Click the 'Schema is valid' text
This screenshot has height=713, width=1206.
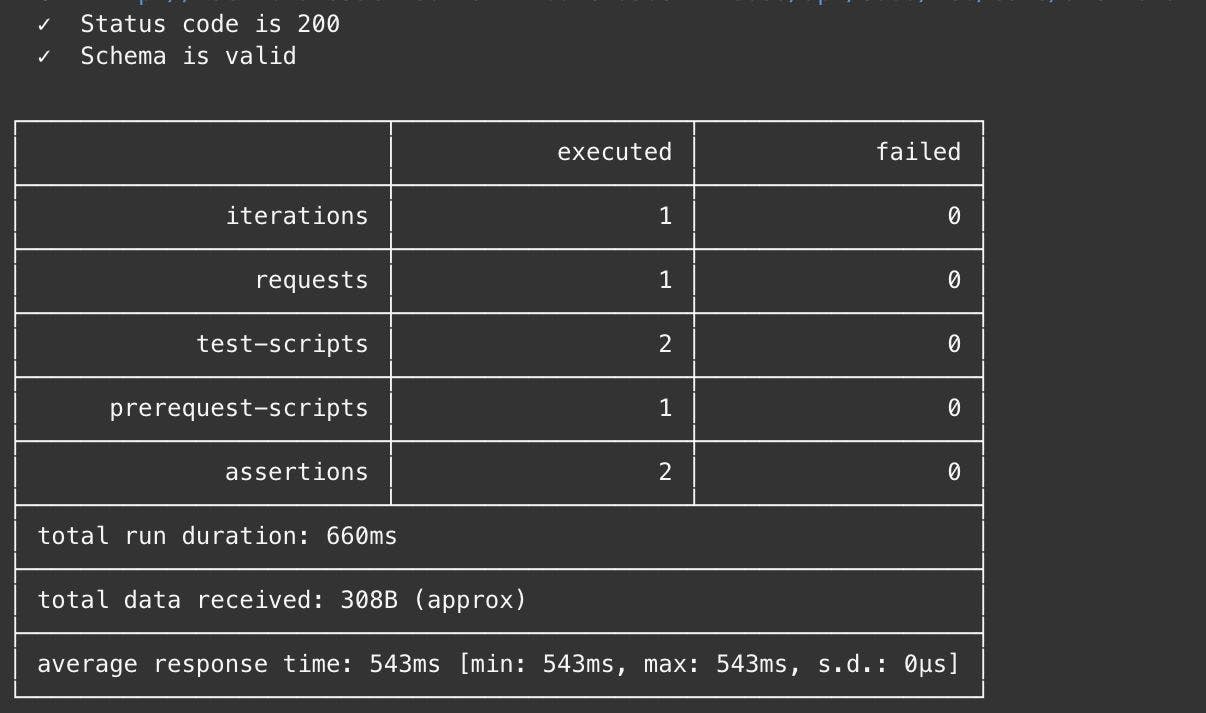(x=188, y=56)
